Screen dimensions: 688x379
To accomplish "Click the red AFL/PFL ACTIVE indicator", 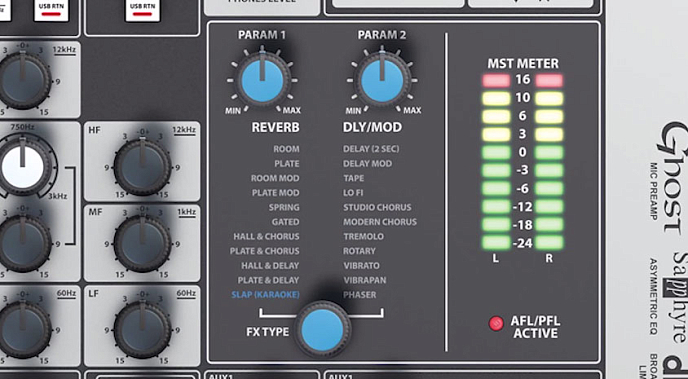I will [496, 324].
